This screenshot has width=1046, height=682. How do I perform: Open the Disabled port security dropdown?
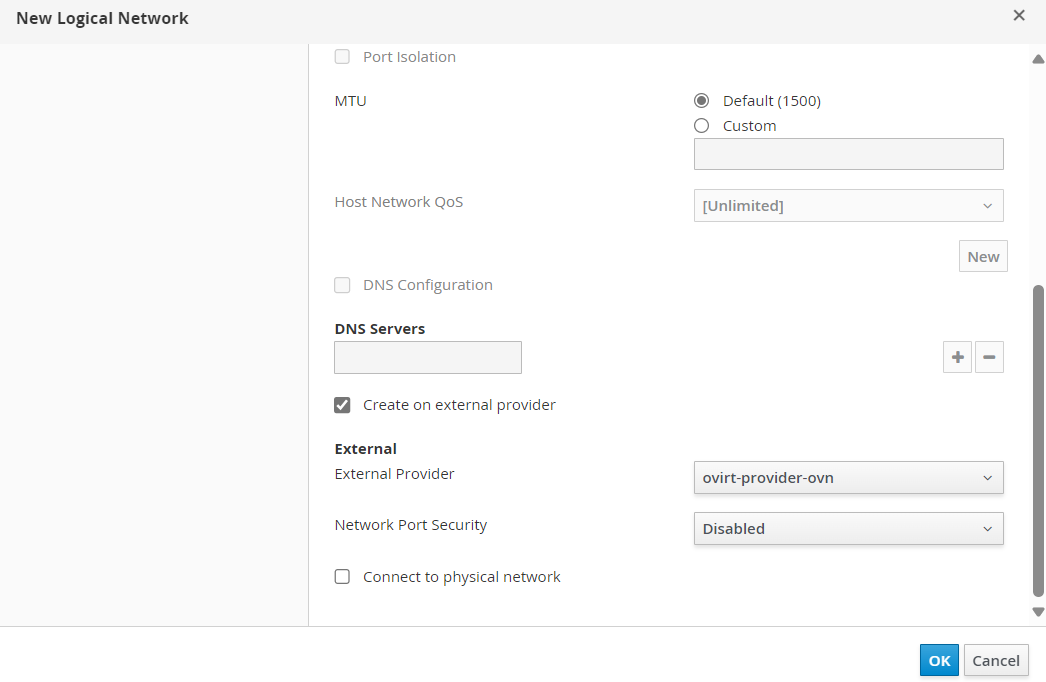pyautogui.click(x=849, y=529)
